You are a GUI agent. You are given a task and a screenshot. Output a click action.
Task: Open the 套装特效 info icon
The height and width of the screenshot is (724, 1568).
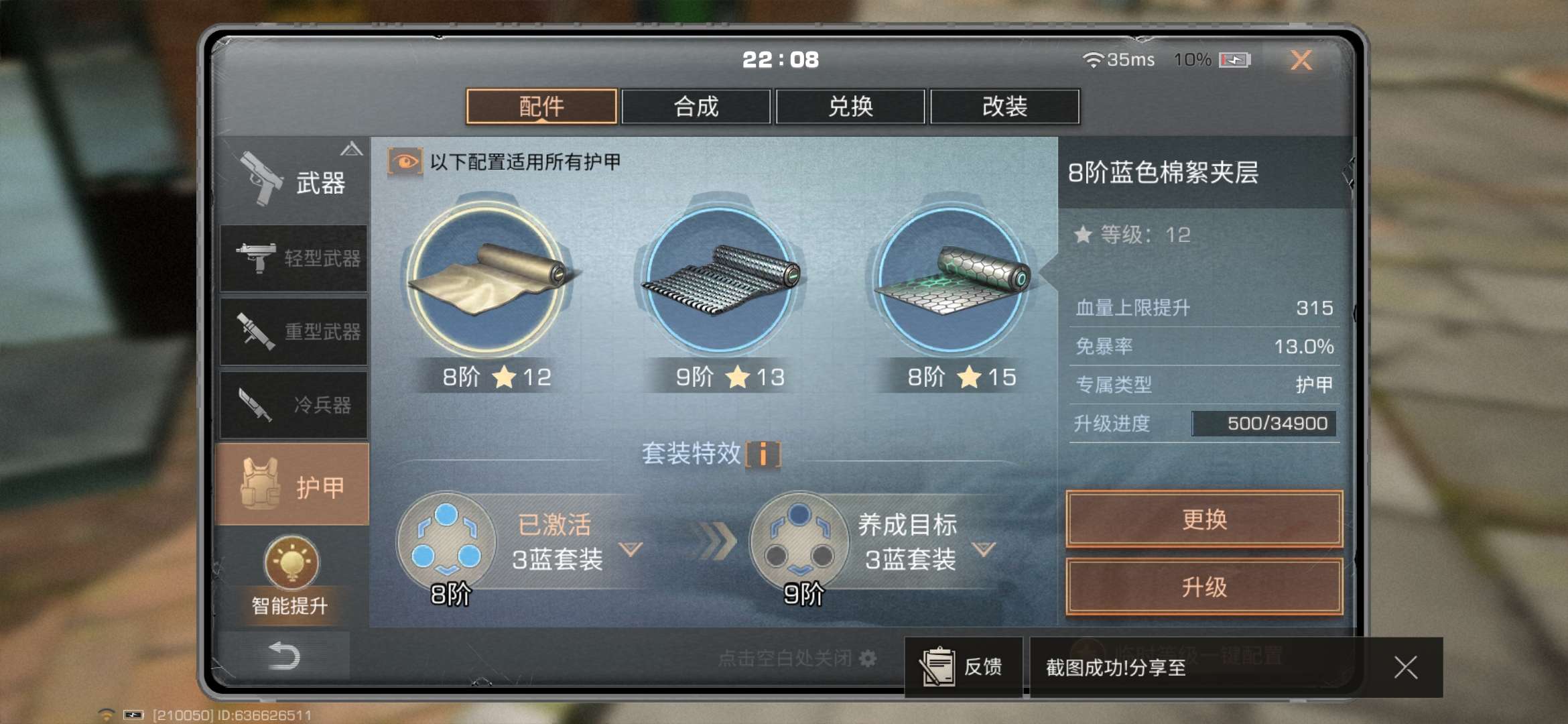(763, 455)
